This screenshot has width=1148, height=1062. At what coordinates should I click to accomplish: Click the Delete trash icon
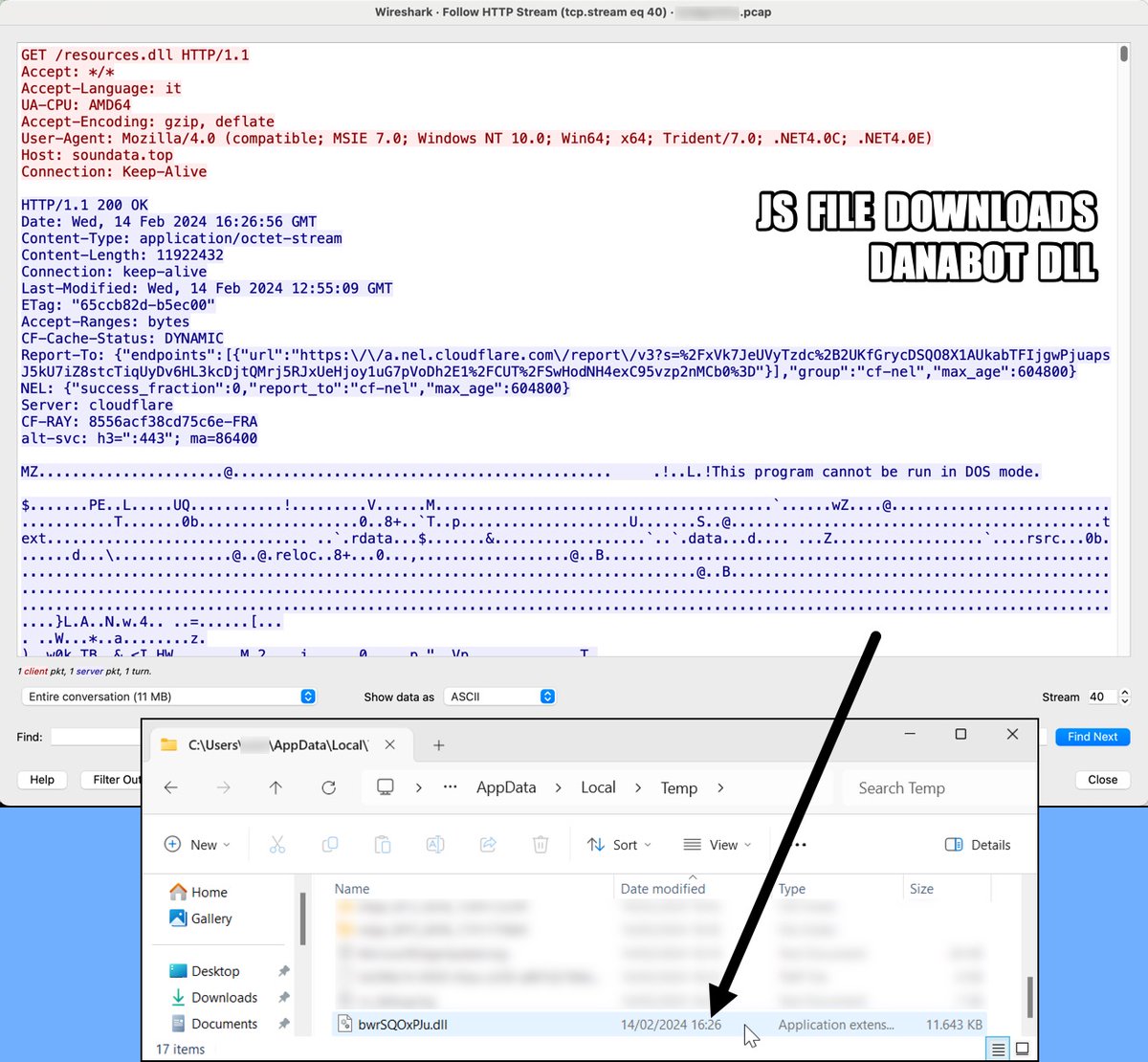coord(541,845)
